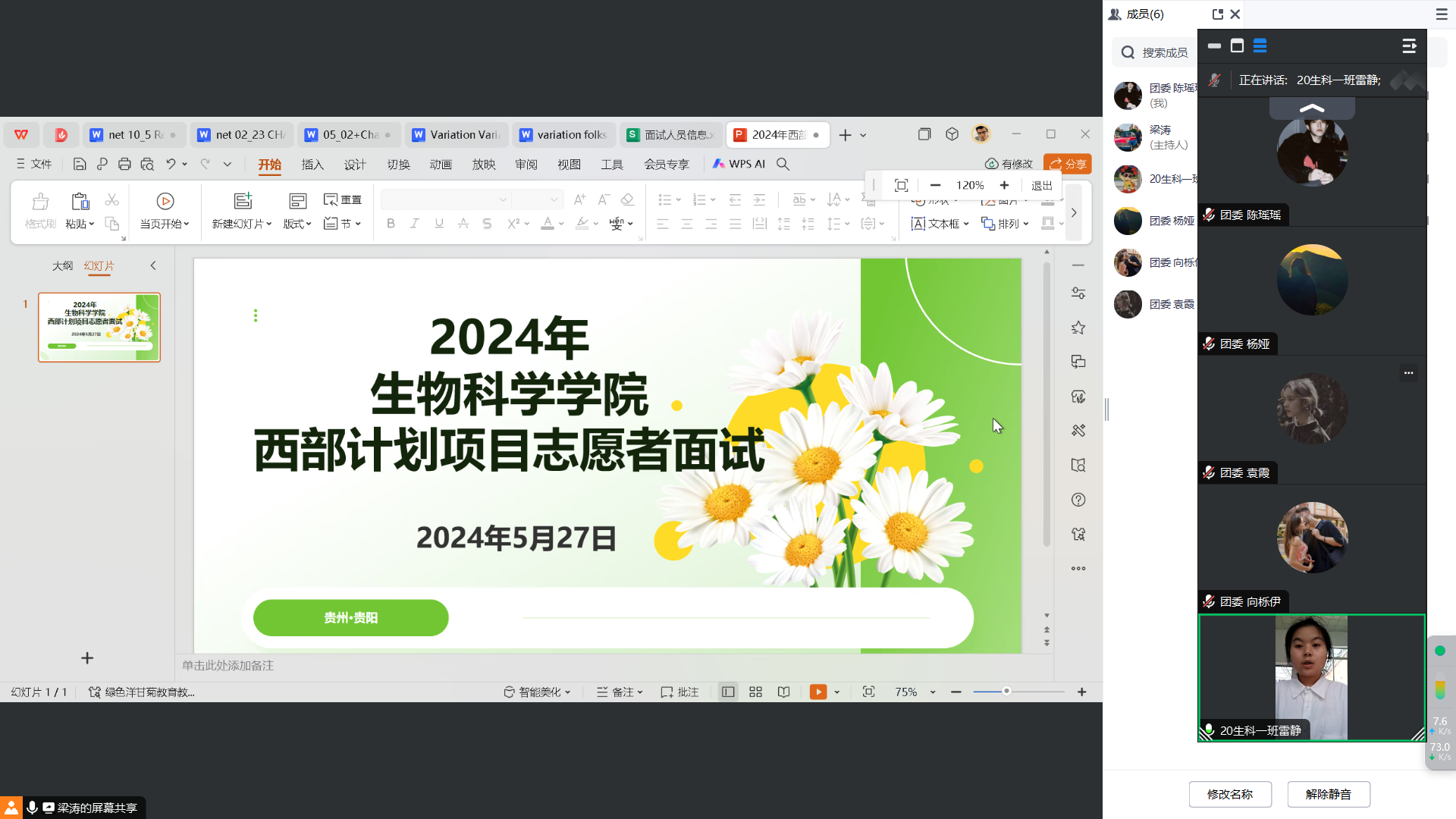Select slide 1 thumbnail in panel

click(99, 328)
